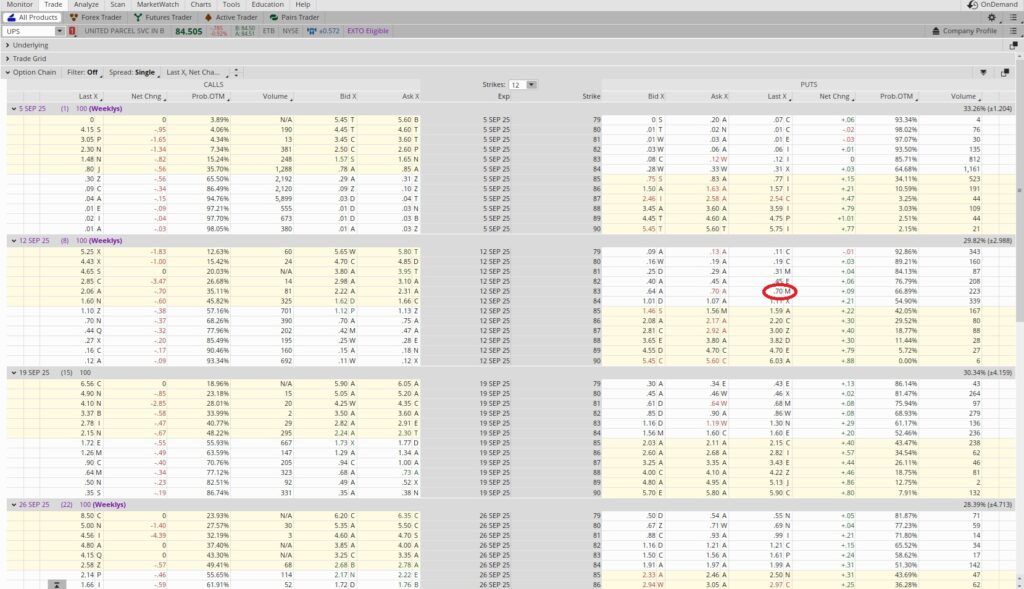The height and width of the screenshot is (589, 1024).
Task: Open the red alert badge beside UPS
Action: (70, 30)
